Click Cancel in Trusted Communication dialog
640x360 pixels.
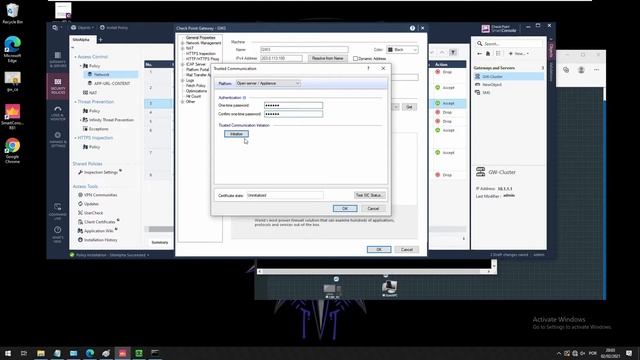click(x=373, y=209)
